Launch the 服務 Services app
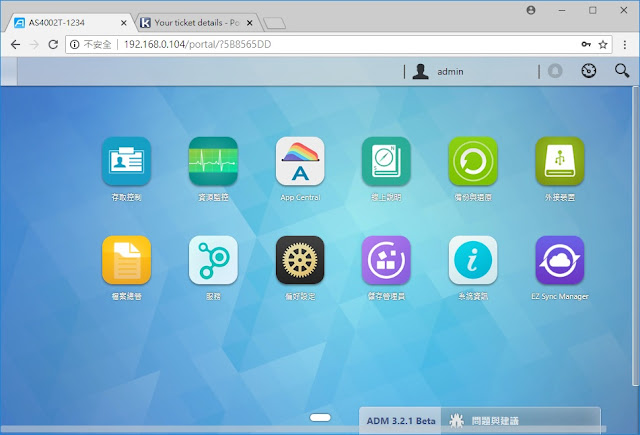This screenshot has width=640, height=435. click(213, 260)
